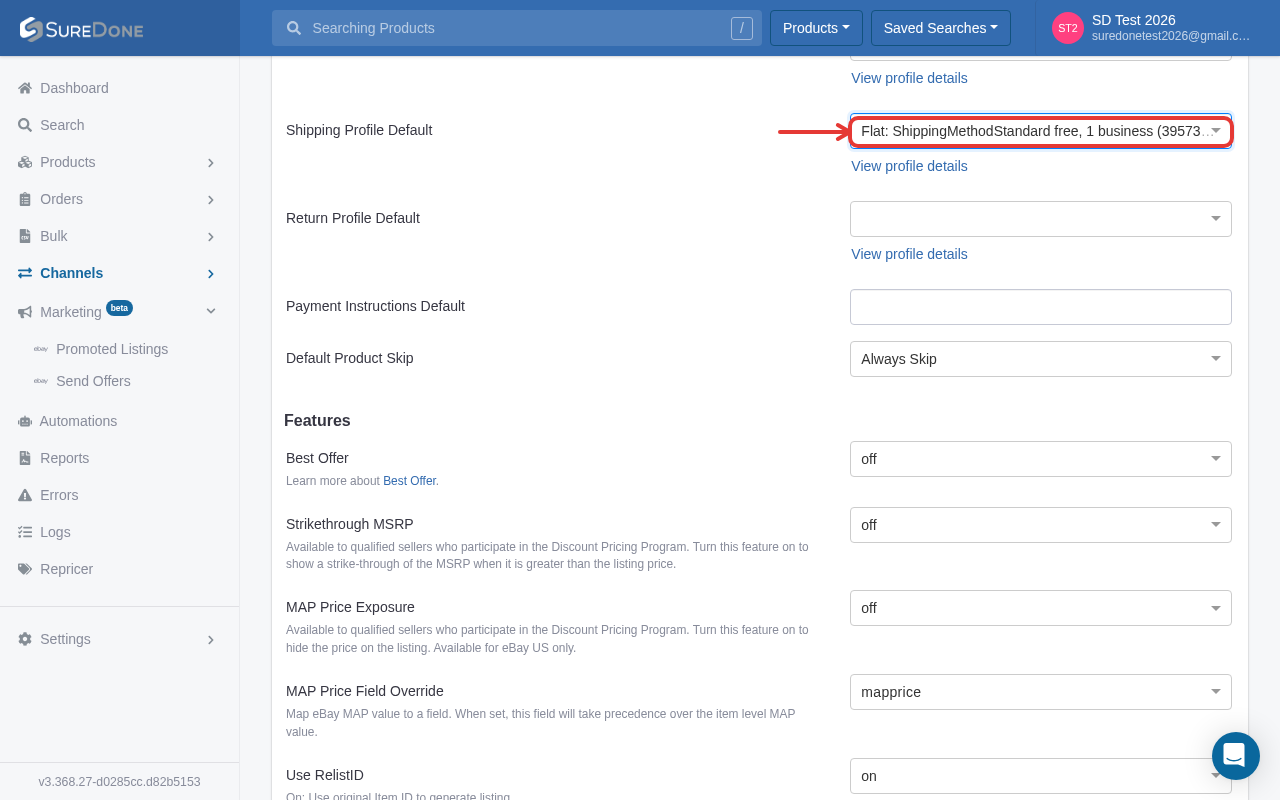Click the Reports document icon
1280x800 pixels.
click(x=25, y=458)
